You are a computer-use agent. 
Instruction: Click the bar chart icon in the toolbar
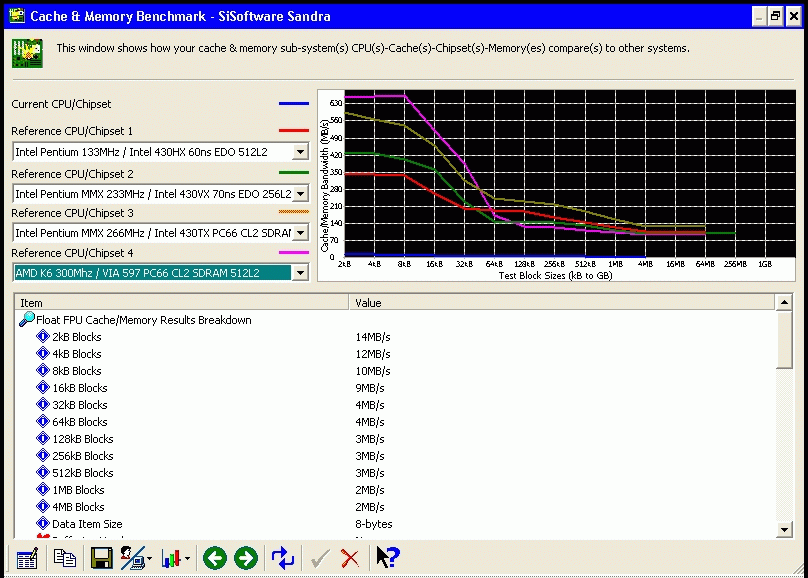point(172,558)
